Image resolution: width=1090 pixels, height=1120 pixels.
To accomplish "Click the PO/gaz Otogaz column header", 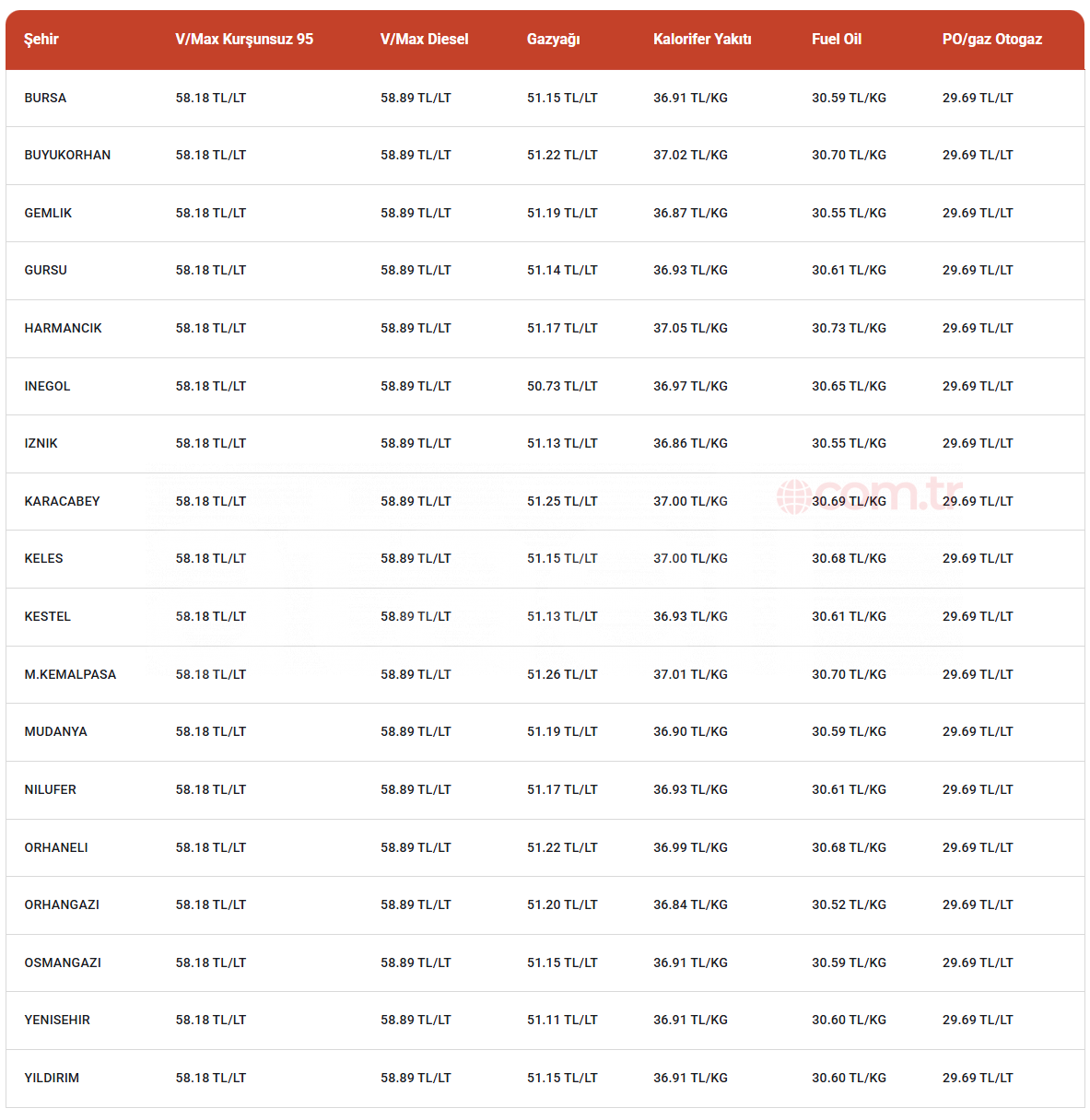I will (991, 39).
